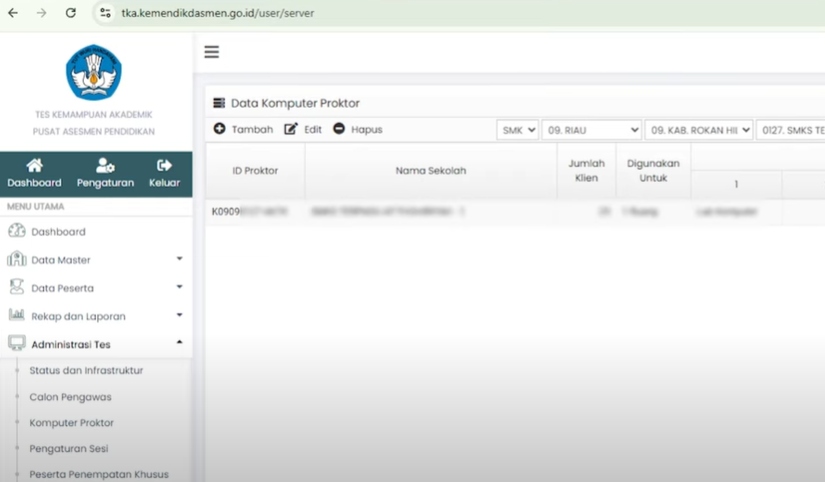Screen dimensions: 825x482
Task: Open Pengaturan user settings icon
Action: [105, 165]
